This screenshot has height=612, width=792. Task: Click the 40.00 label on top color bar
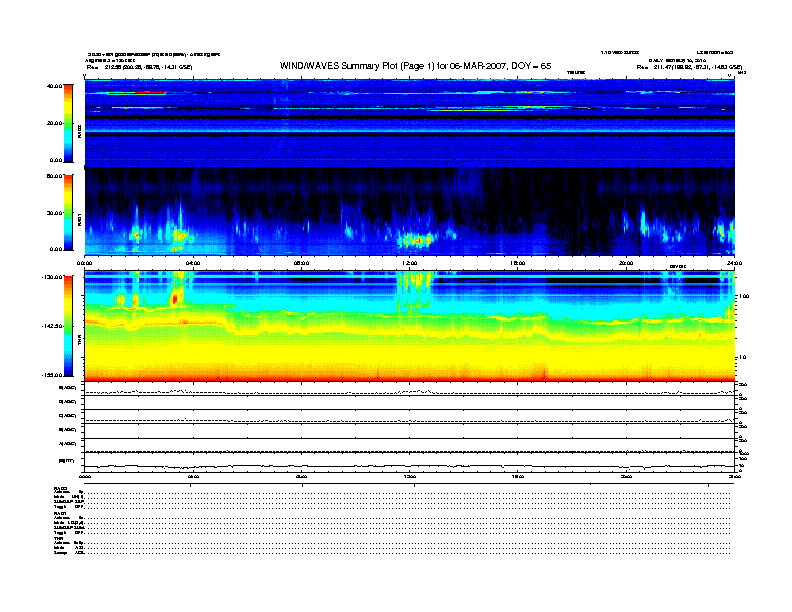tap(54, 86)
